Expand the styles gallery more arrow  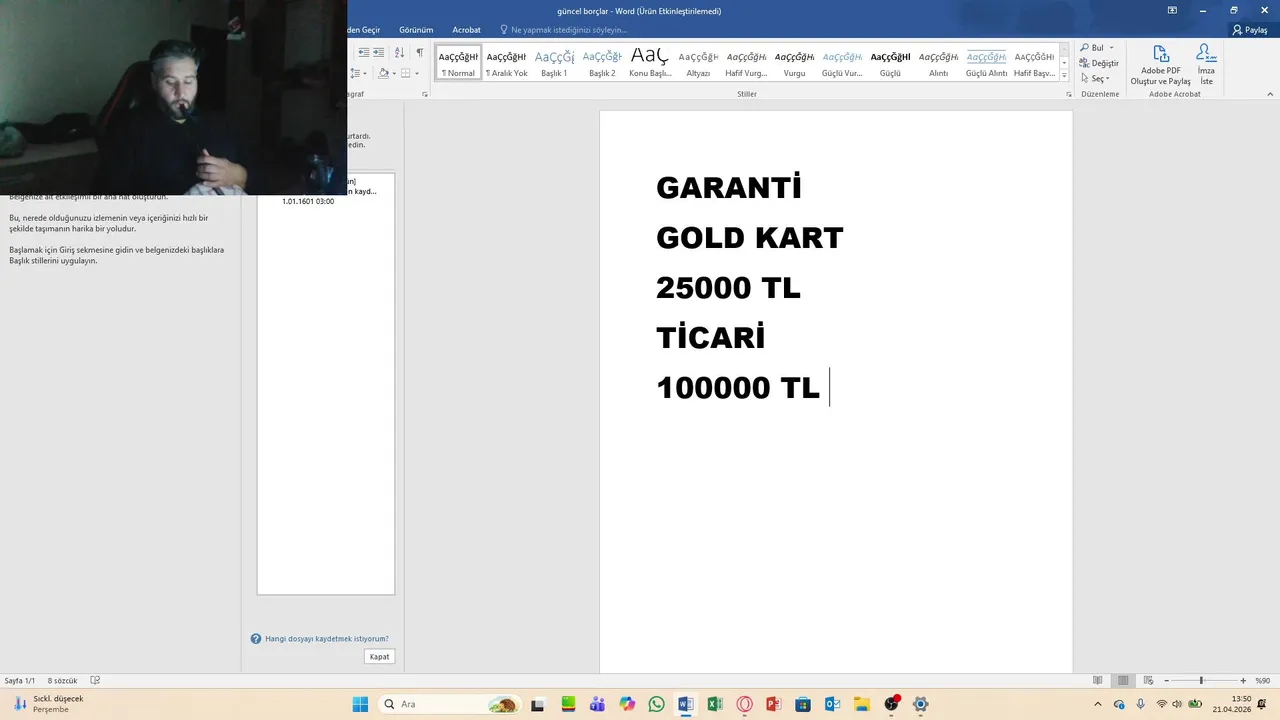(x=1064, y=75)
